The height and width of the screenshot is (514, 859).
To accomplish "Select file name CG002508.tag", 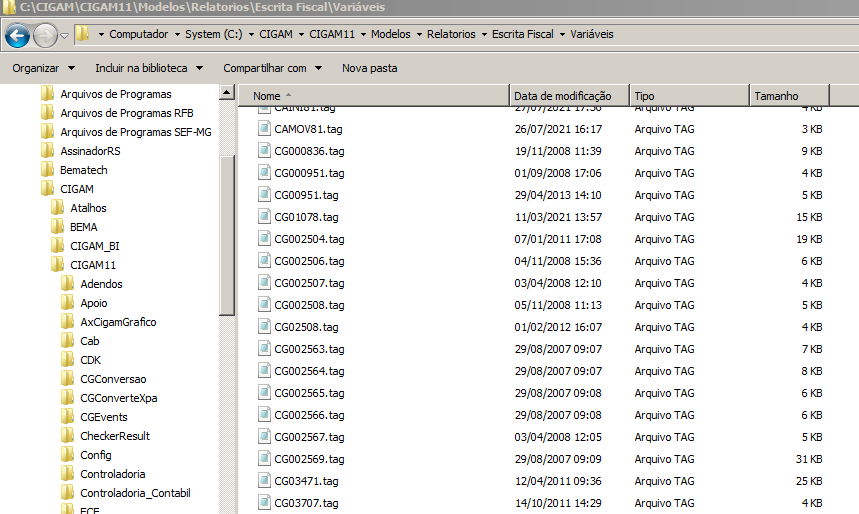I will pyautogui.click(x=310, y=305).
